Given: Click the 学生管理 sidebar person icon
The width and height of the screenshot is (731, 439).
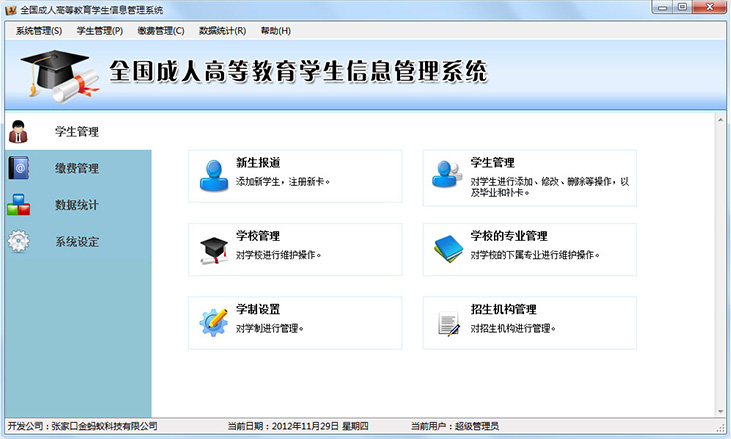Looking at the screenshot, I should coord(18,131).
